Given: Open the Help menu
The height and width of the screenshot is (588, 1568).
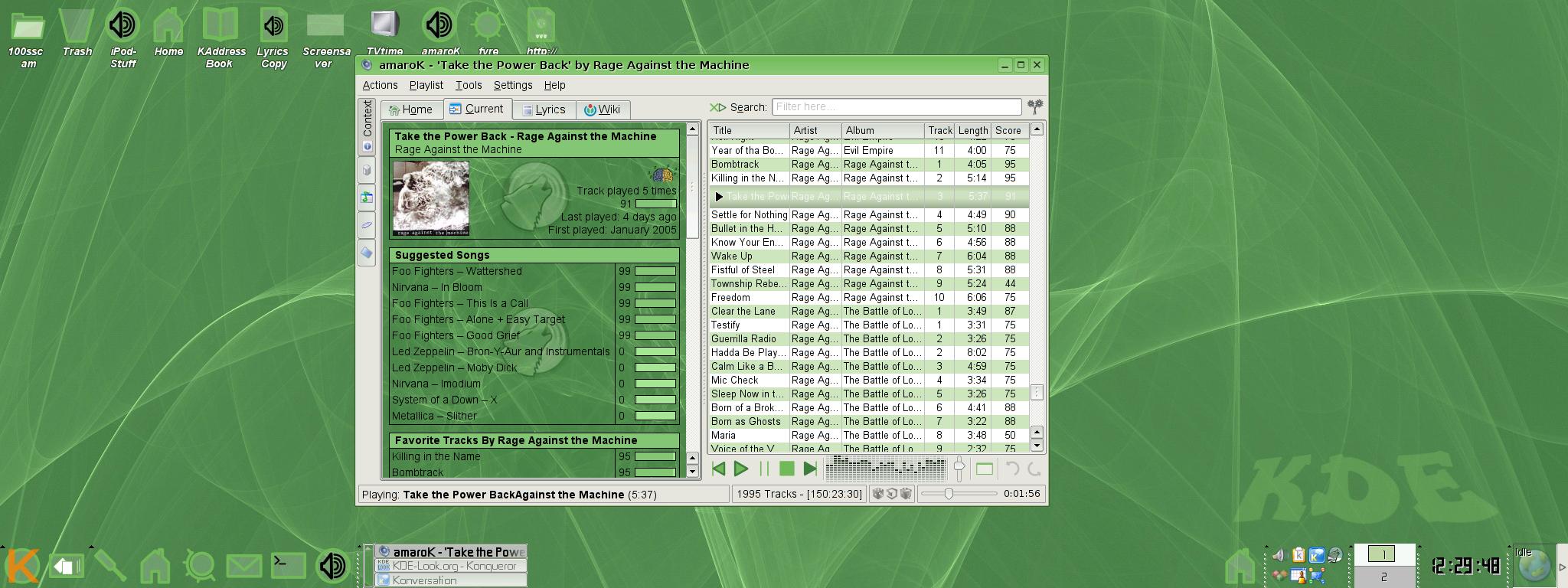Looking at the screenshot, I should (x=554, y=85).
